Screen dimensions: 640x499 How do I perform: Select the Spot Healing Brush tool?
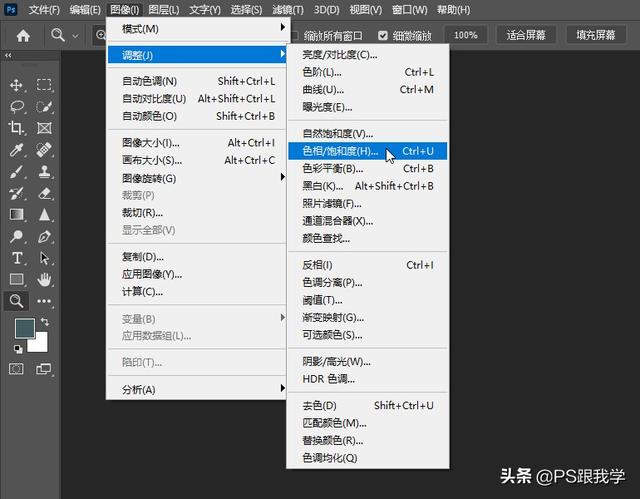[x=44, y=150]
